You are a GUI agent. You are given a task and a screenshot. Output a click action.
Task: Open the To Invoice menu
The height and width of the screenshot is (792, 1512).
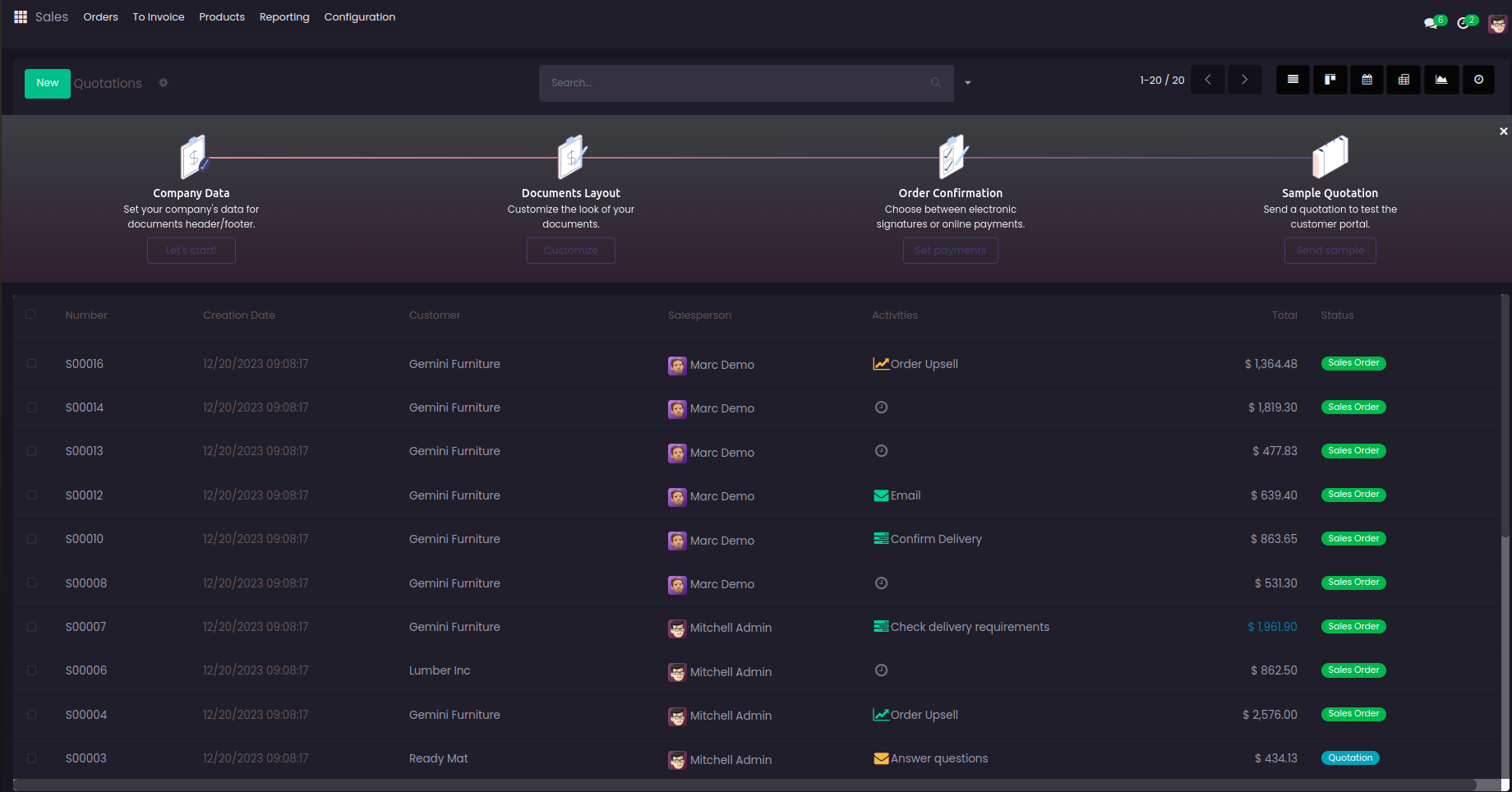pos(159,17)
